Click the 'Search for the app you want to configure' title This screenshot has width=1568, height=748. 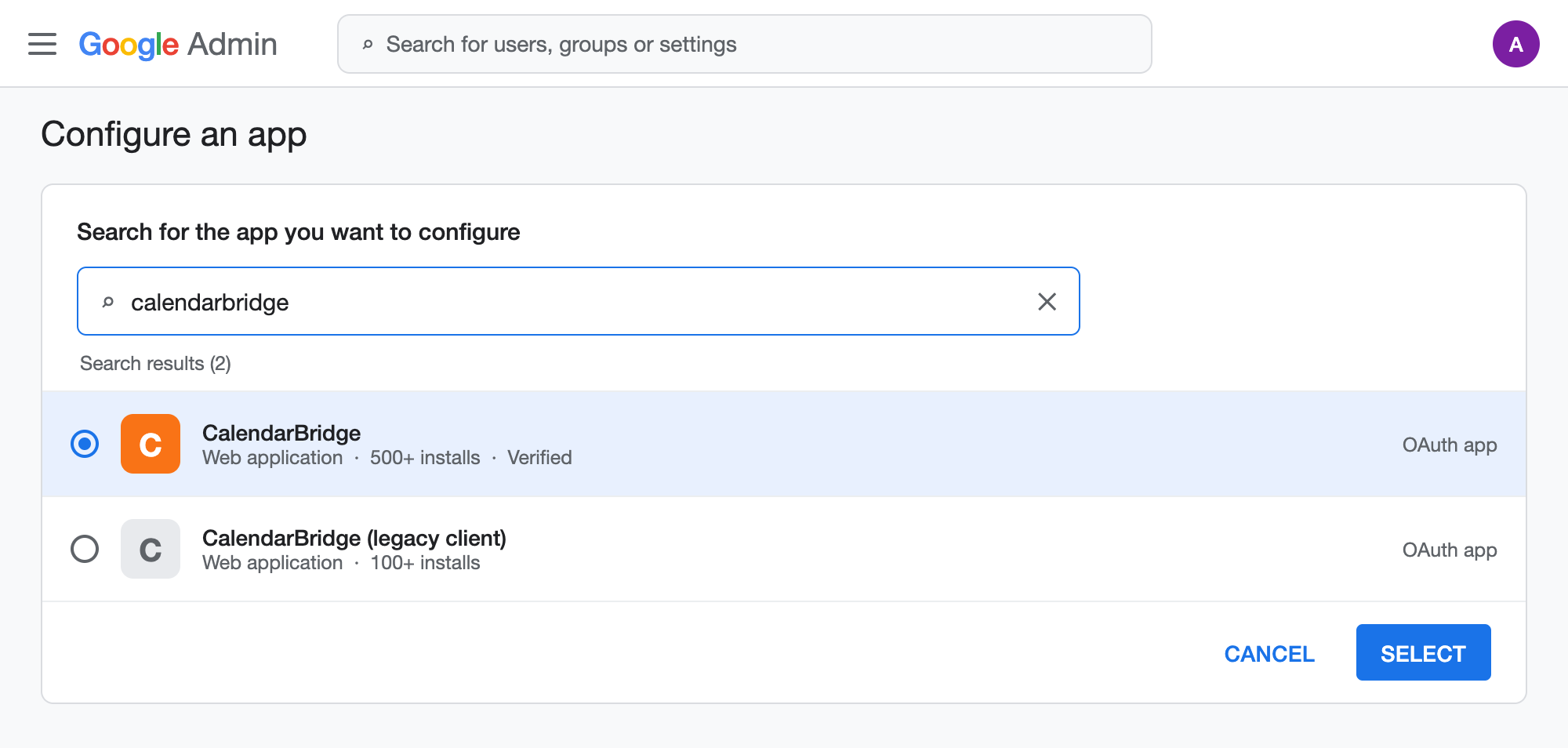point(299,232)
